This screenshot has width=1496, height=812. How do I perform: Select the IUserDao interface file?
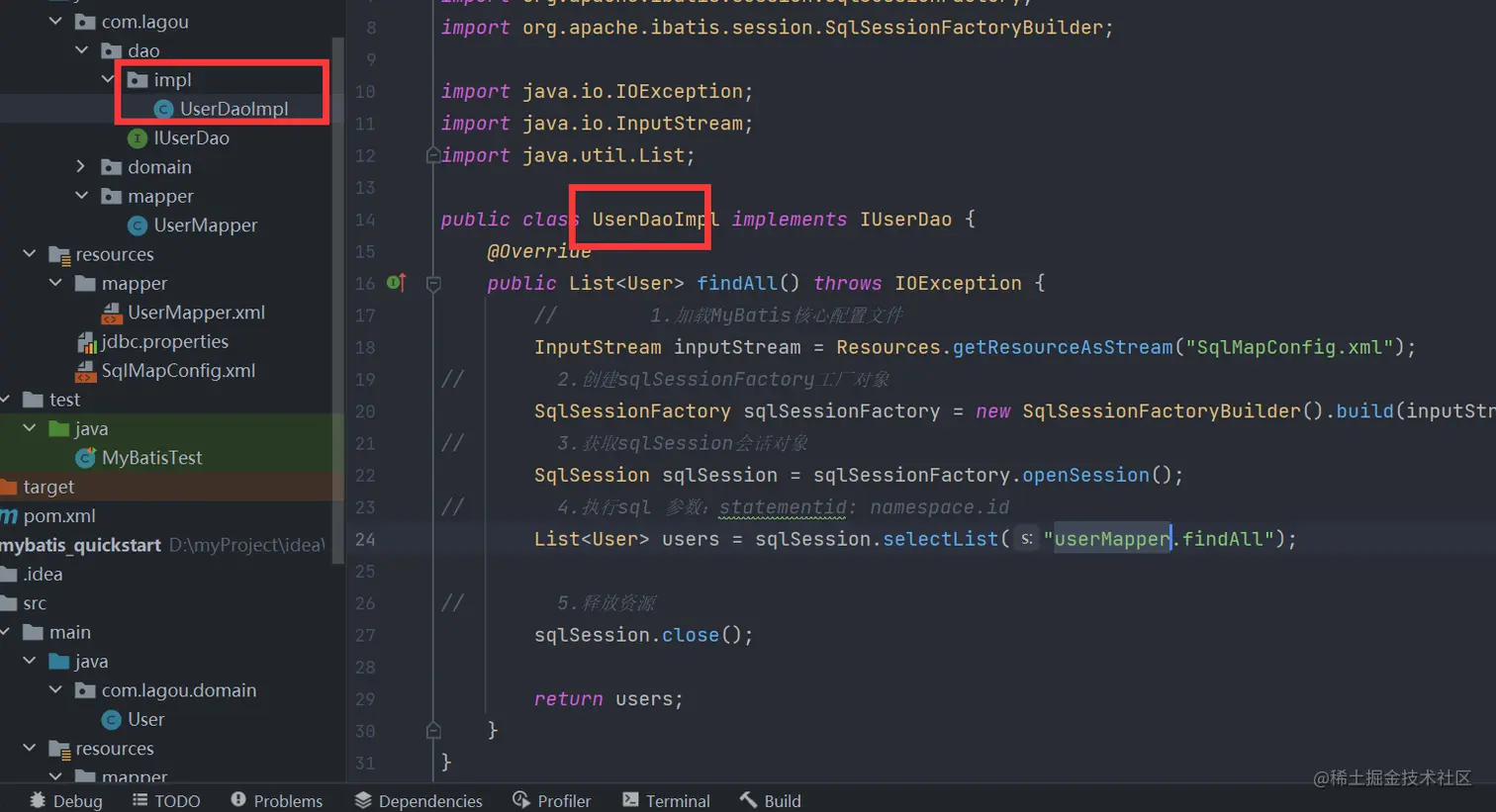click(191, 138)
